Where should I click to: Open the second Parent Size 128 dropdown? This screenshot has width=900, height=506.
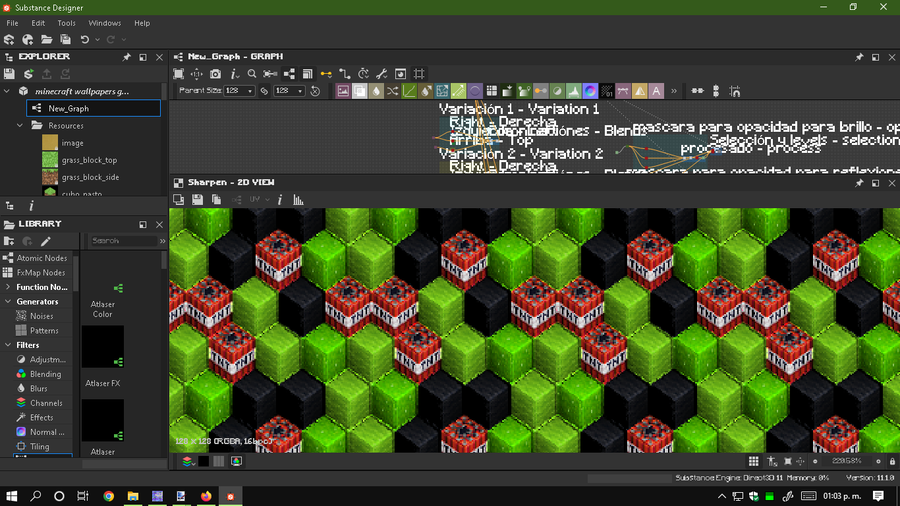coord(289,91)
